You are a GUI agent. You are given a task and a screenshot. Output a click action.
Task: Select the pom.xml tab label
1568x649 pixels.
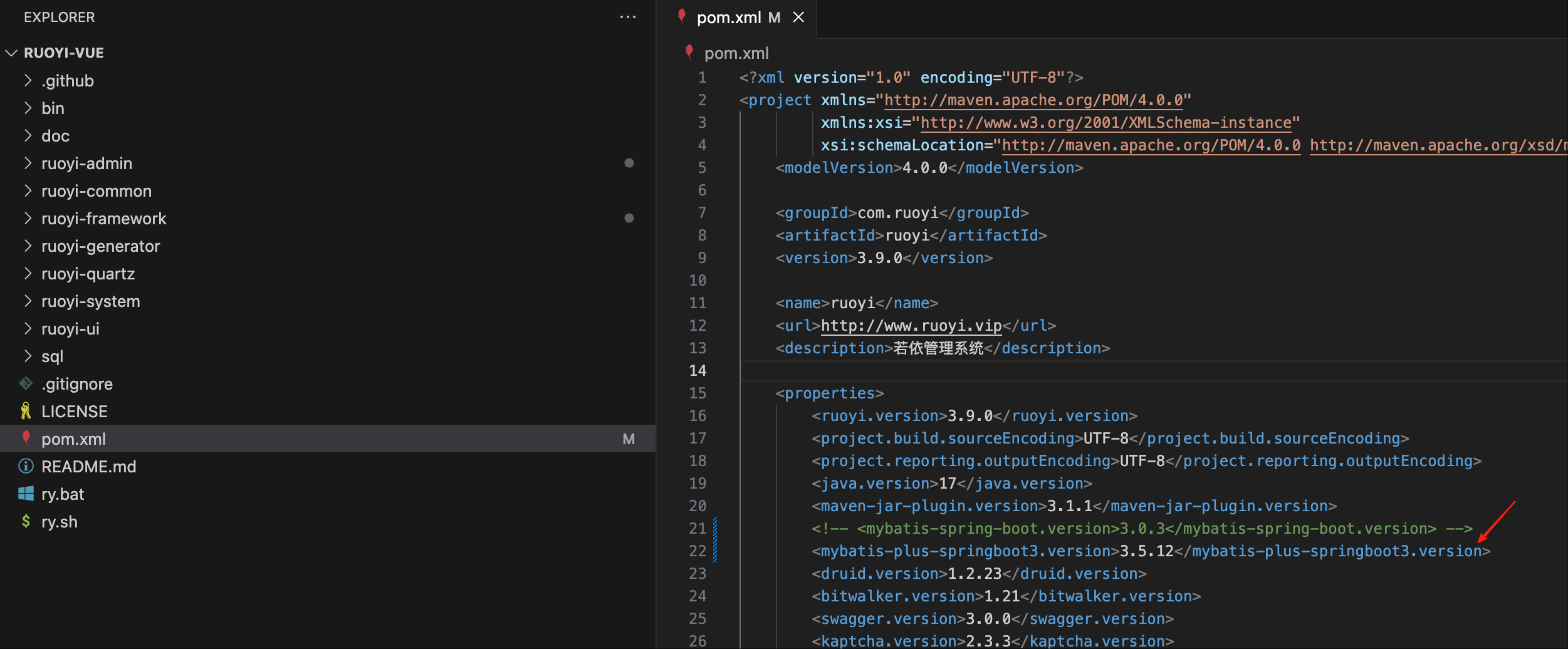click(728, 18)
